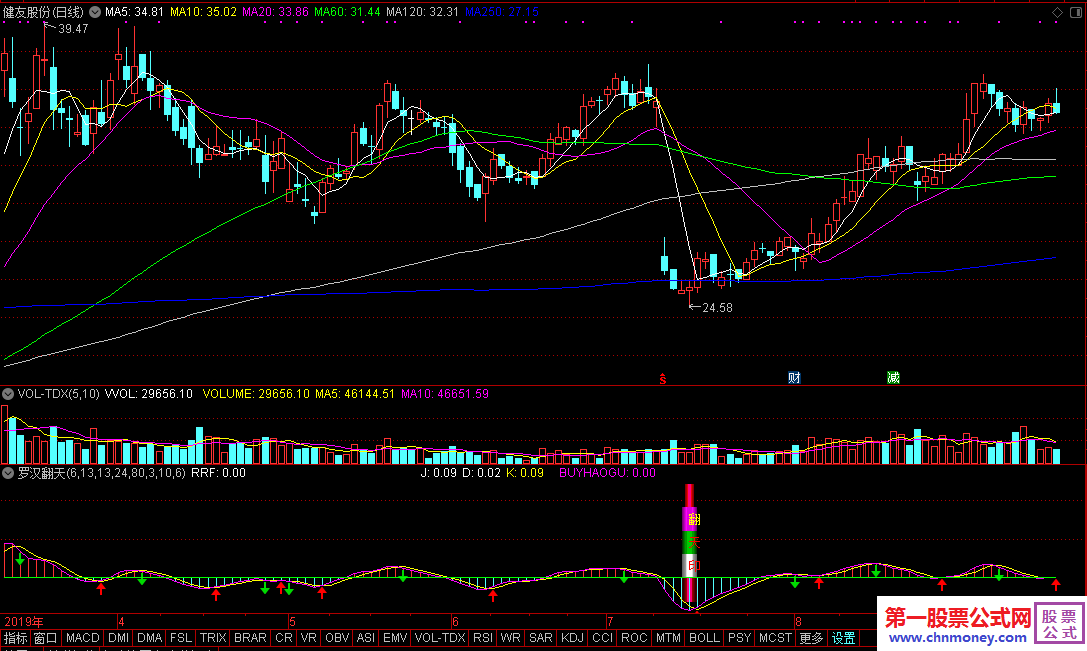
Task: Open the dropdown beside 健友股份(日线) title
Action: pos(95,12)
